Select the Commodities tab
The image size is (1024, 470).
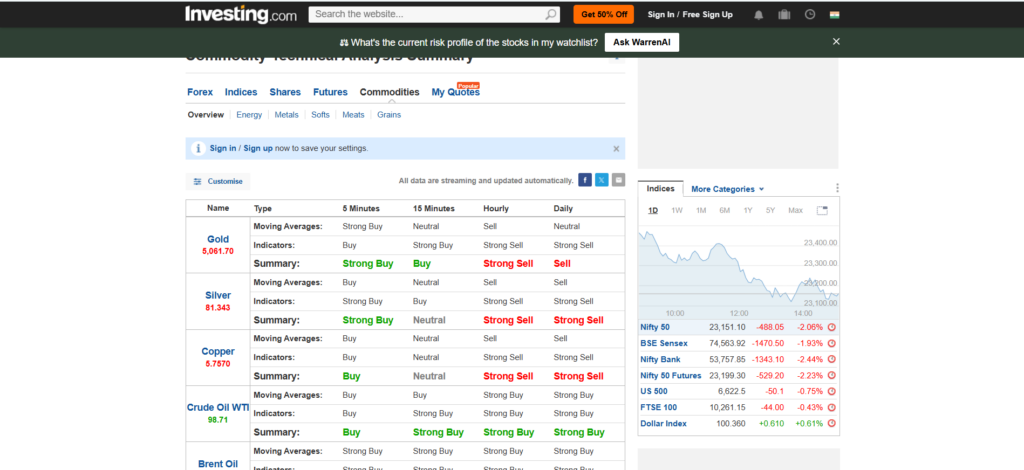390,92
